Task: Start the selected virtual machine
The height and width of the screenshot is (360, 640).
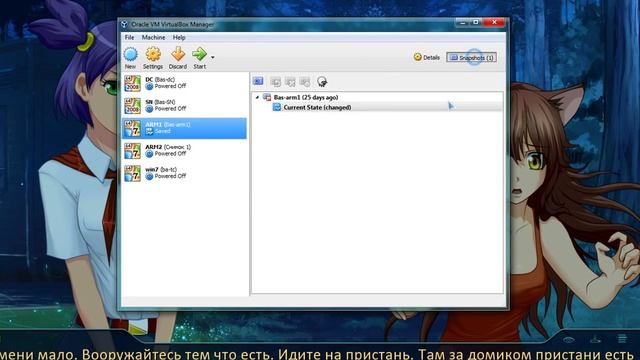Action: 200,58
